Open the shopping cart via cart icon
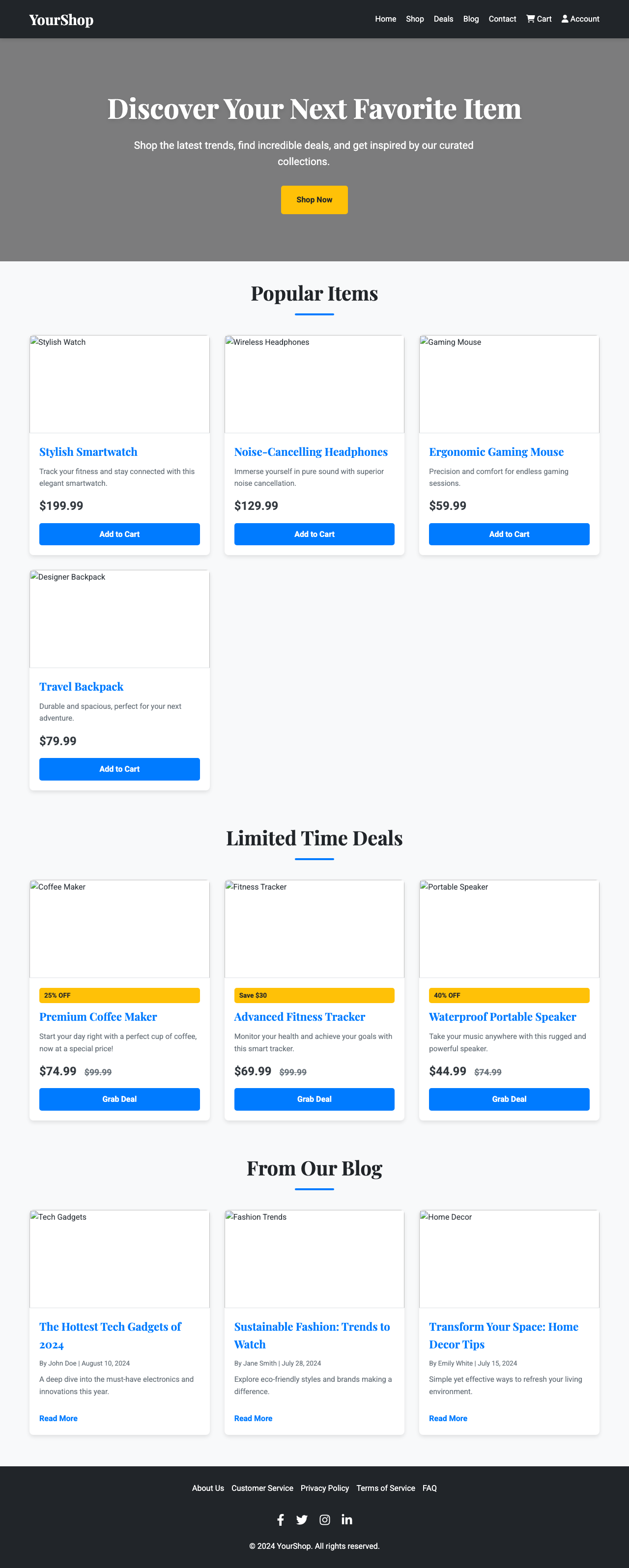This screenshot has height=1568, width=629. pyautogui.click(x=538, y=19)
